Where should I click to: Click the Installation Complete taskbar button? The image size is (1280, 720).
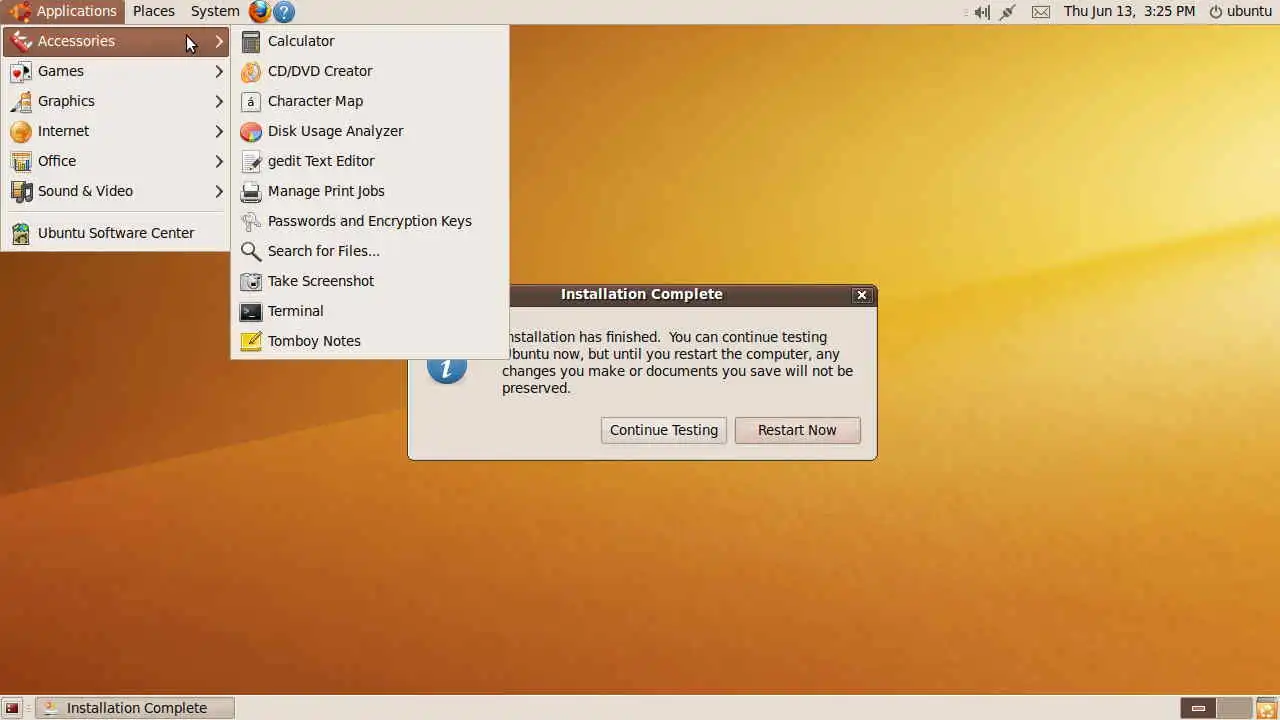pyautogui.click(x=135, y=708)
